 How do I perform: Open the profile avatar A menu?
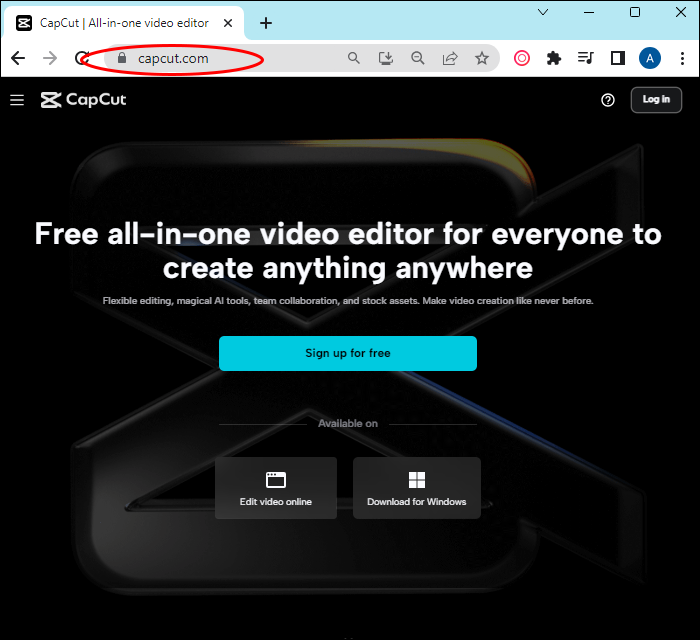click(650, 58)
